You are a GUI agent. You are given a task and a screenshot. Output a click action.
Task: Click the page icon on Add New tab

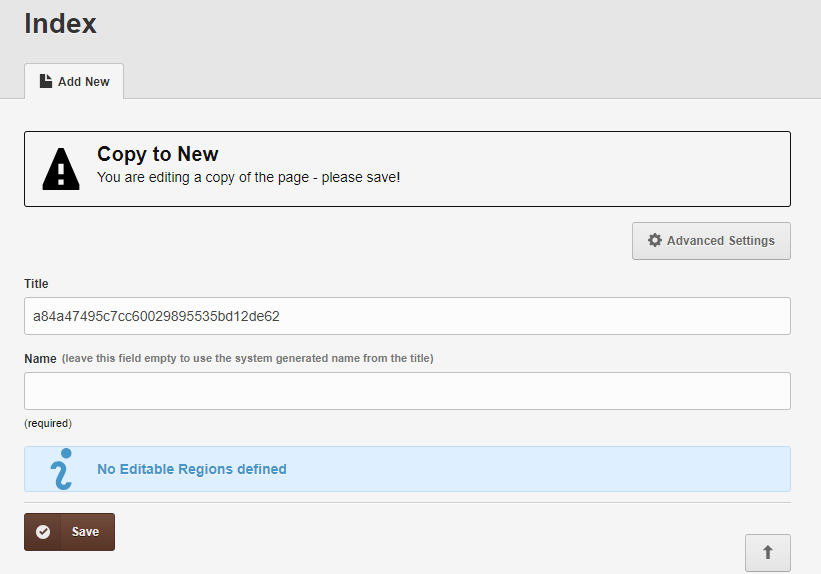point(46,81)
